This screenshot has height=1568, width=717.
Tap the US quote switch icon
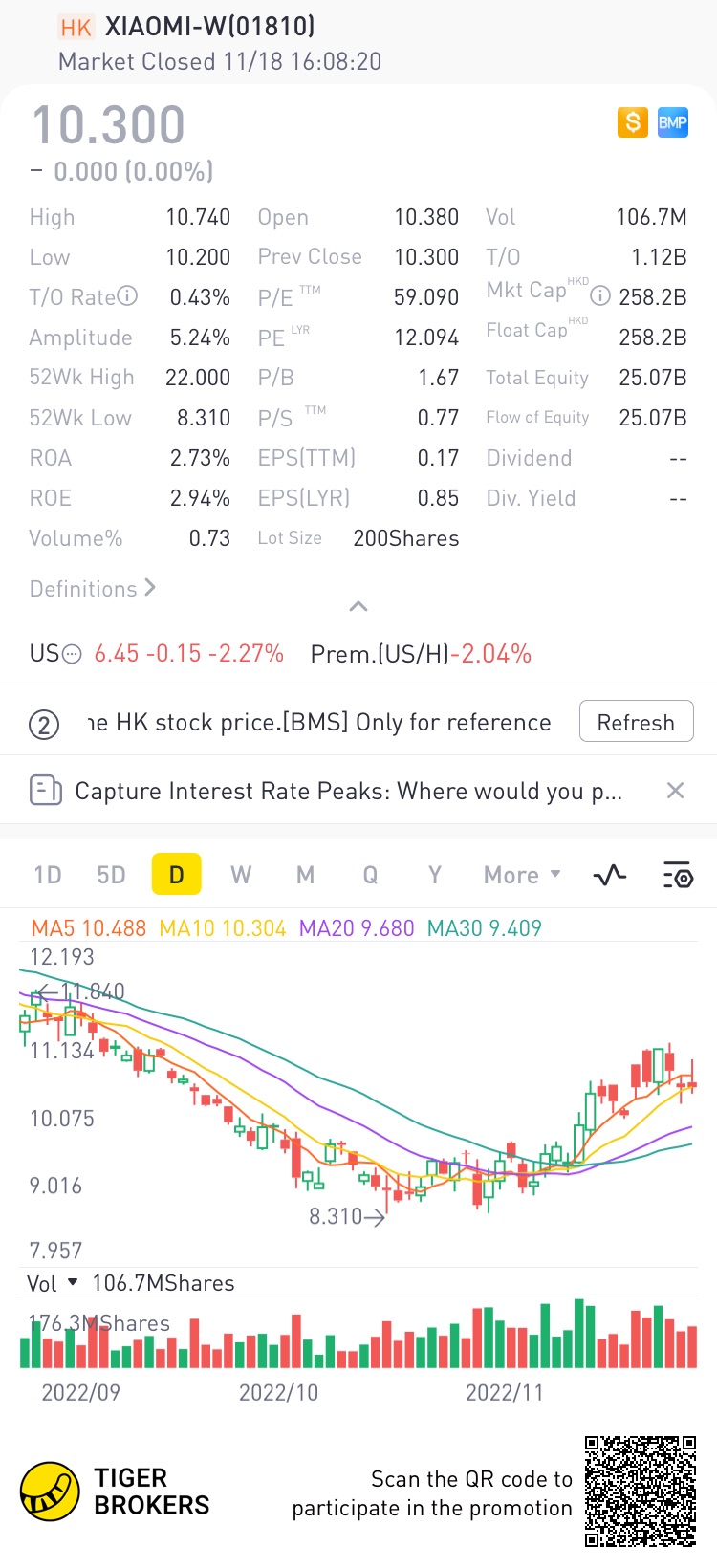[x=72, y=654]
